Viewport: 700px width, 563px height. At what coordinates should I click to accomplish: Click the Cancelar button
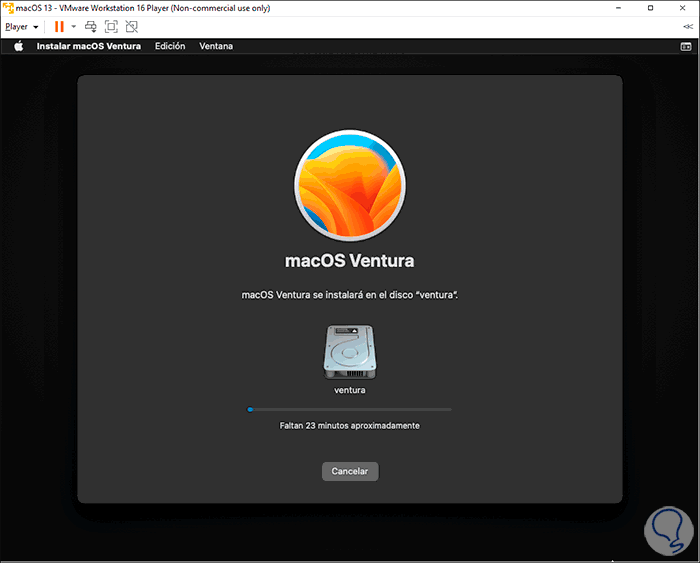click(x=350, y=471)
